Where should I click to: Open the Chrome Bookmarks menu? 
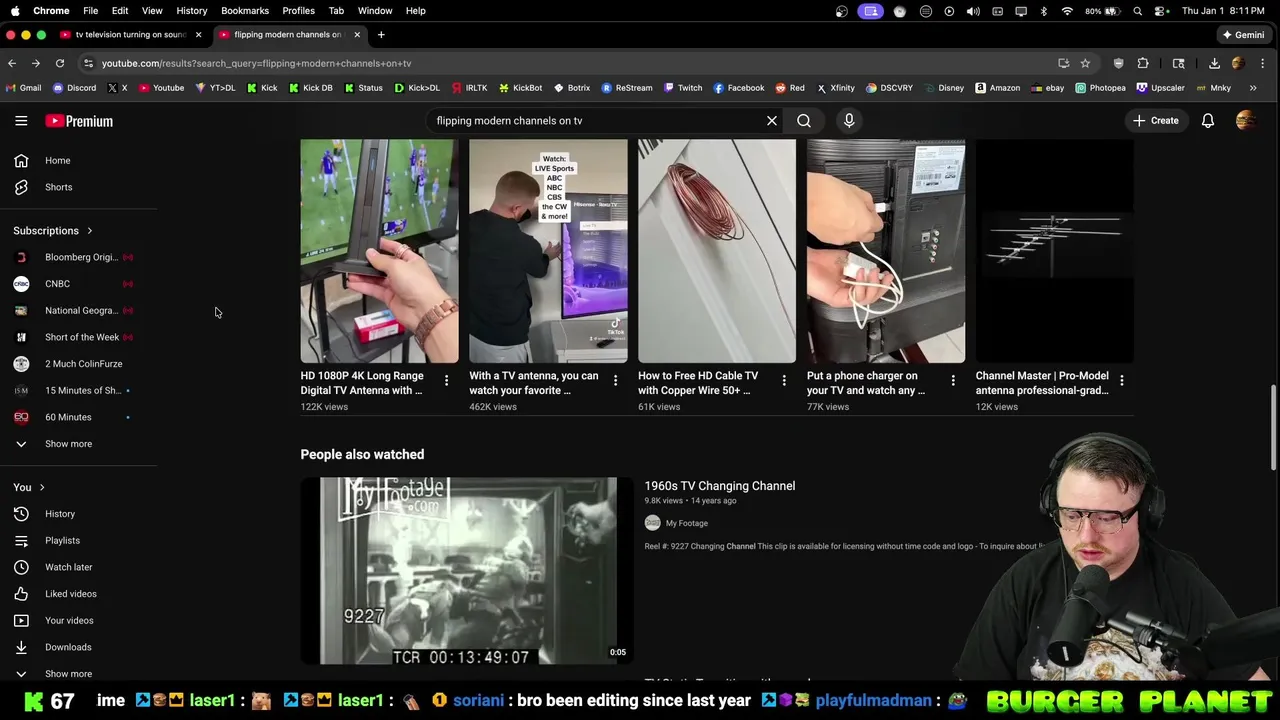(x=245, y=10)
